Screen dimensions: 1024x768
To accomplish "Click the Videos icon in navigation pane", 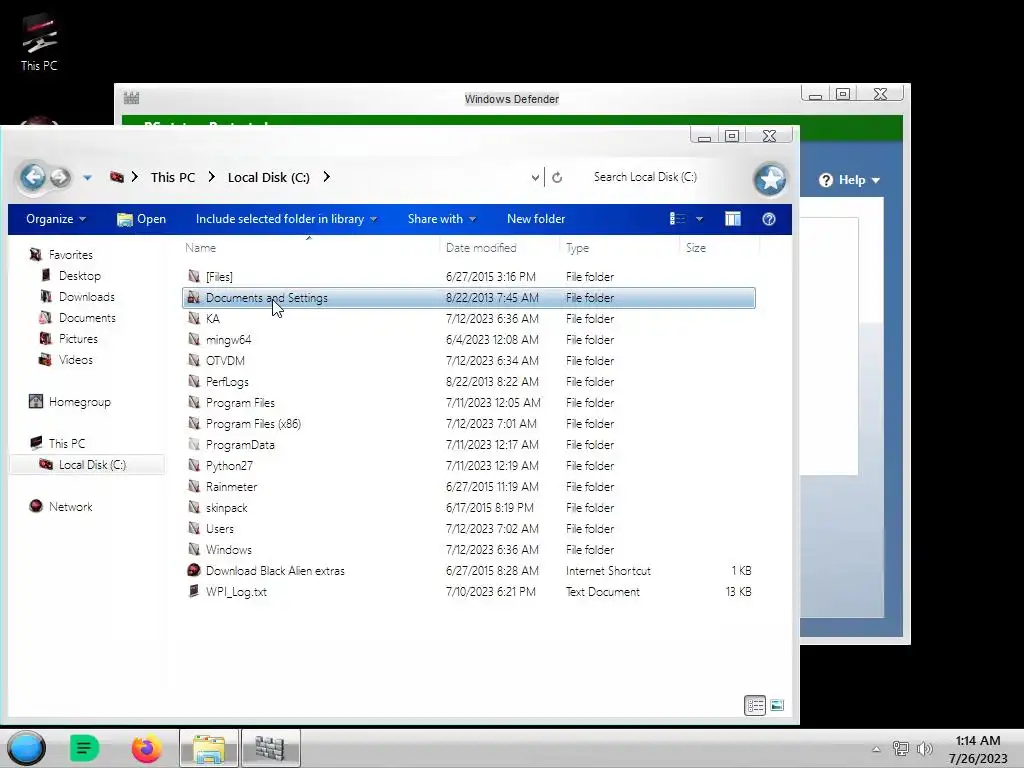I will (45, 359).
